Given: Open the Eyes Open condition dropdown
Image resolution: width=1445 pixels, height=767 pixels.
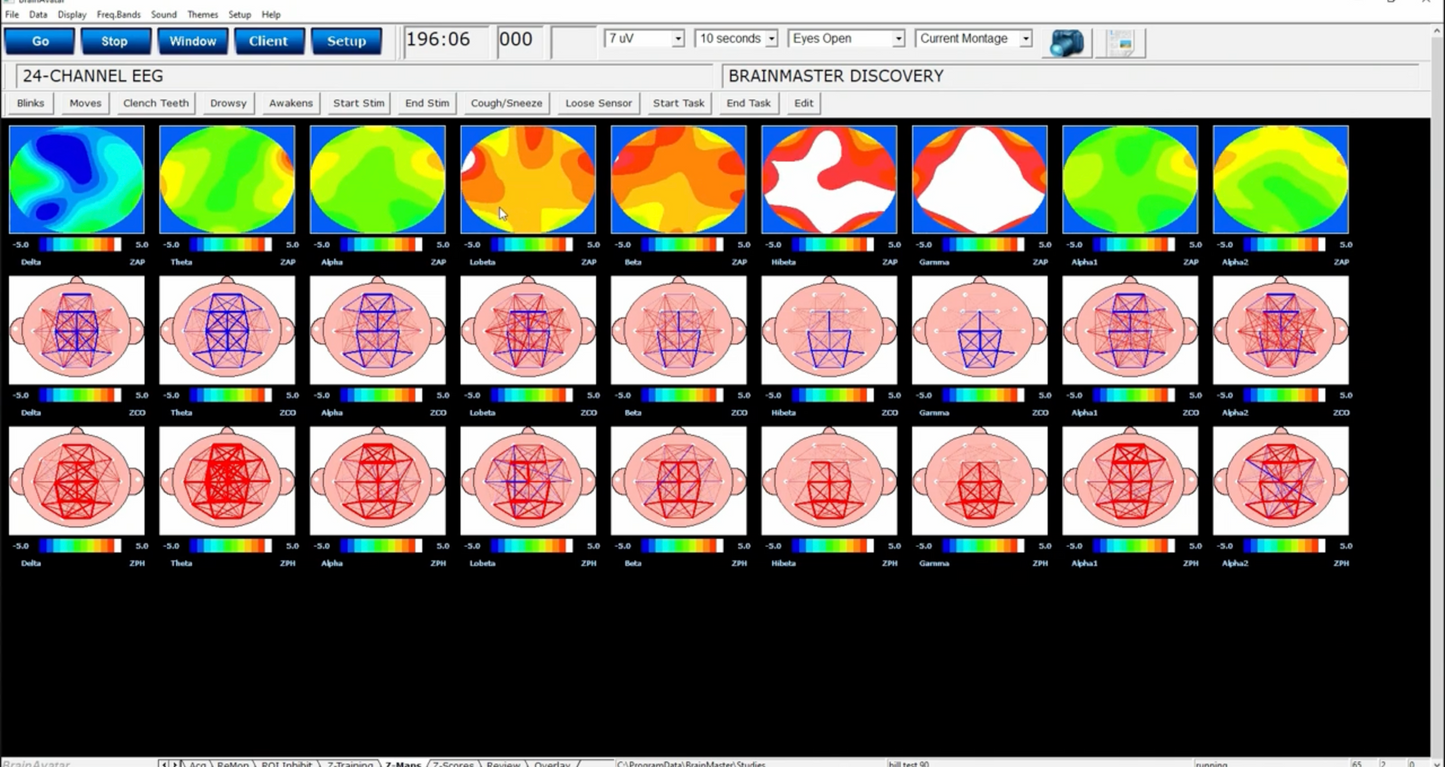Looking at the screenshot, I should (847, 39).
